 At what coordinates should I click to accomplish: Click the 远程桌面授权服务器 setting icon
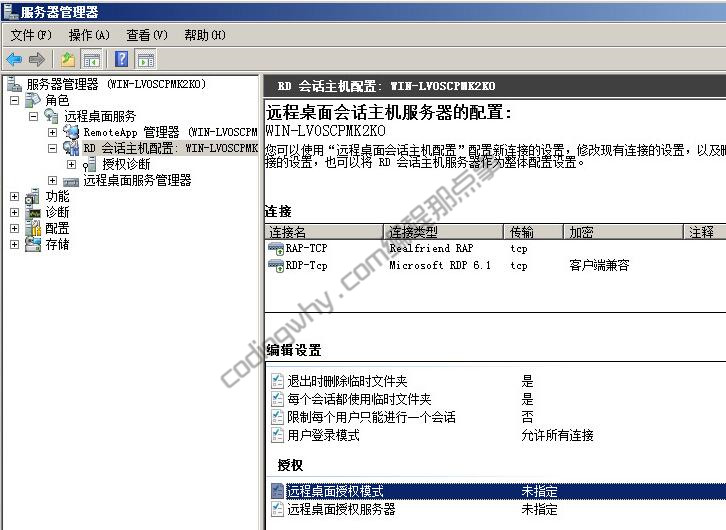277,509
